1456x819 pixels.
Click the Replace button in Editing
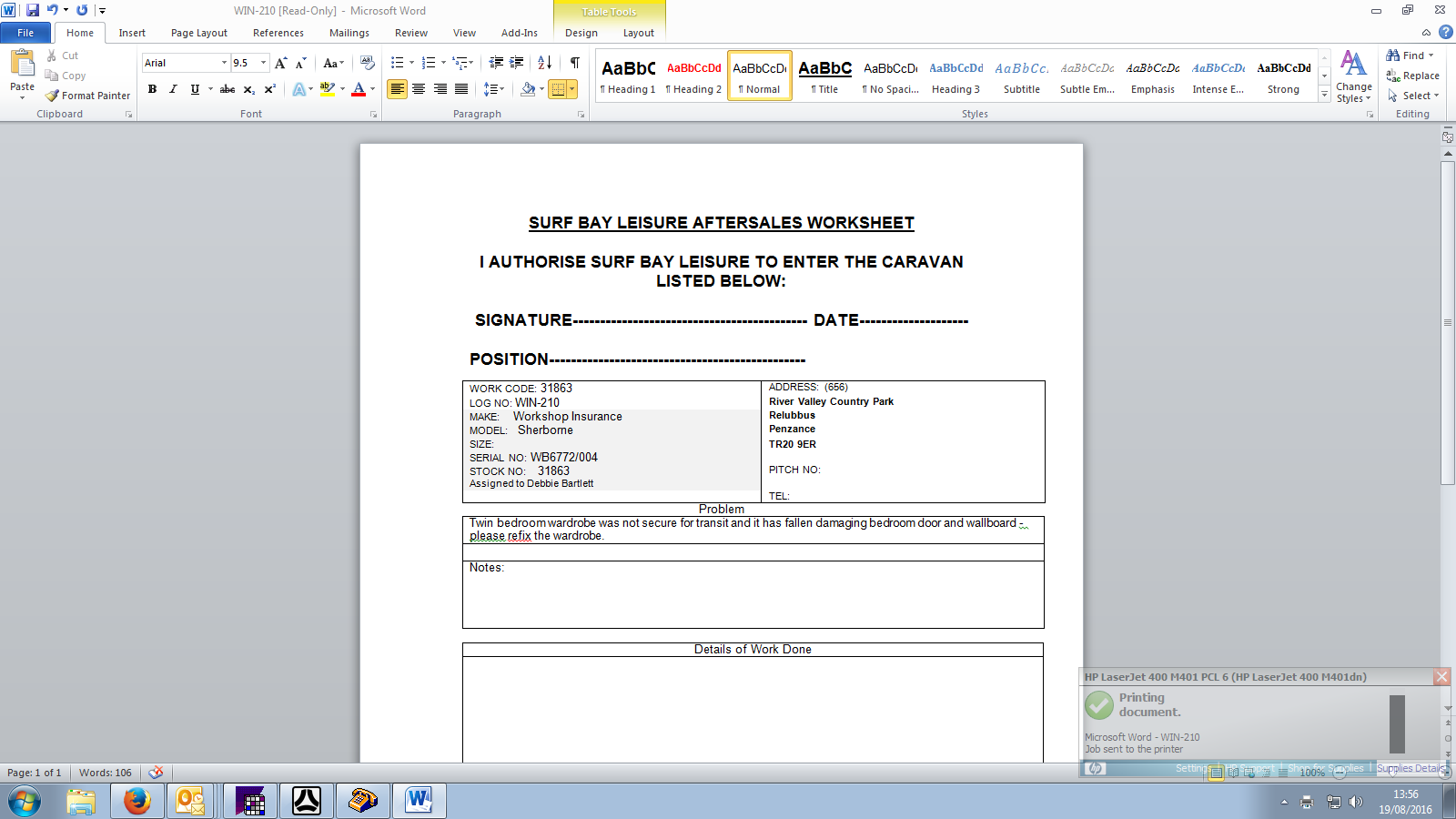(1413, 76)
